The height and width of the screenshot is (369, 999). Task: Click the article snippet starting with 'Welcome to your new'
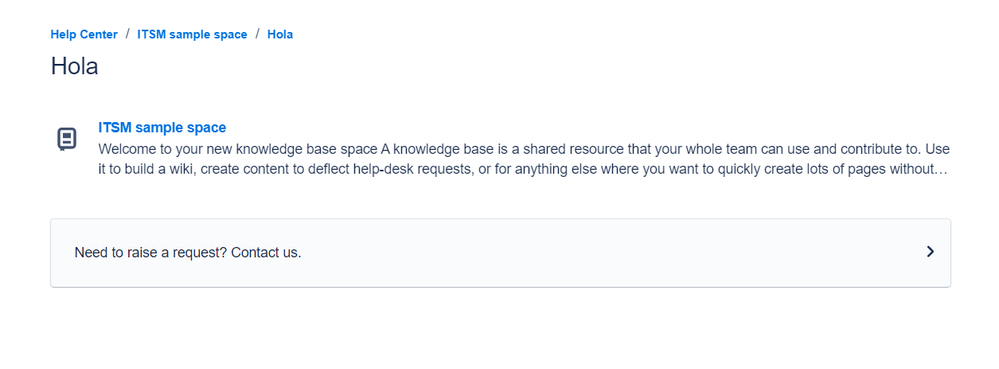[524, 160]
